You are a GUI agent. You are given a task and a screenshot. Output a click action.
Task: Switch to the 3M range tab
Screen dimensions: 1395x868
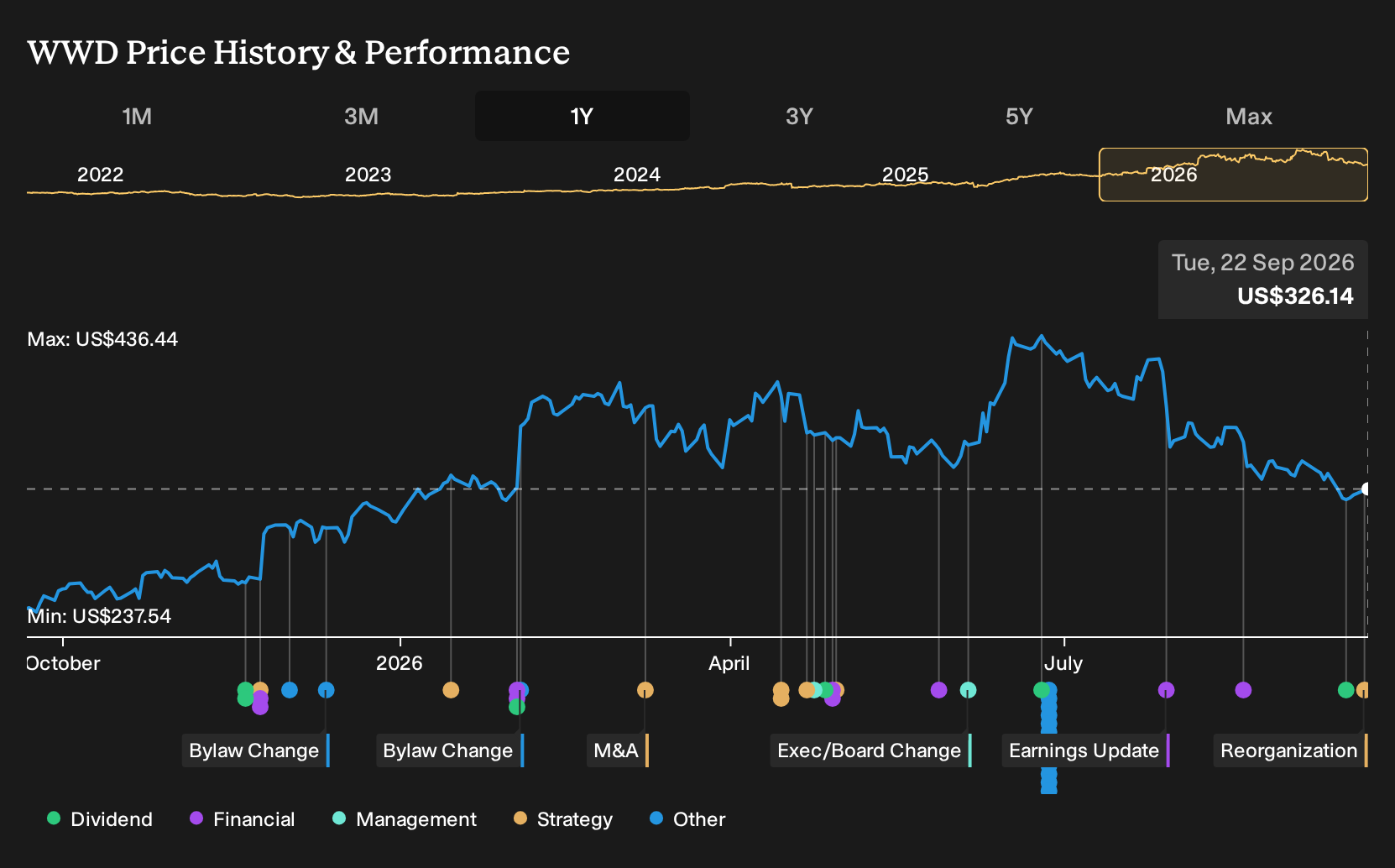tap(361, 116)
